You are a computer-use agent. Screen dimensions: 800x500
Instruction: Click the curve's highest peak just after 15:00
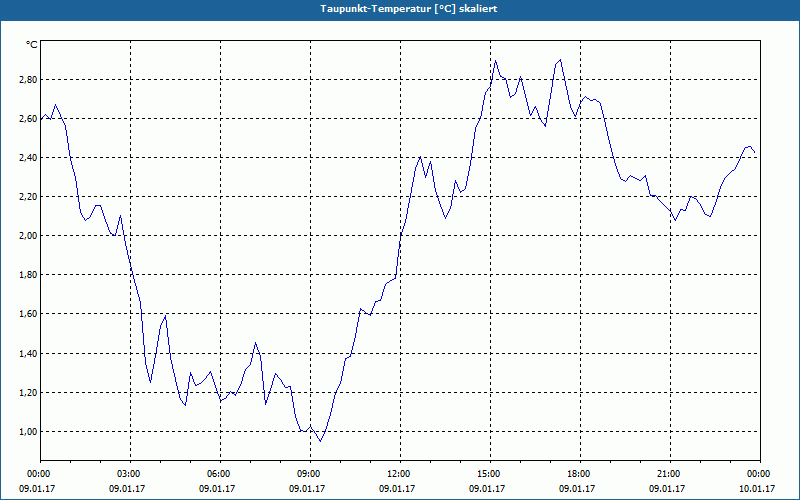pos(495,60)
